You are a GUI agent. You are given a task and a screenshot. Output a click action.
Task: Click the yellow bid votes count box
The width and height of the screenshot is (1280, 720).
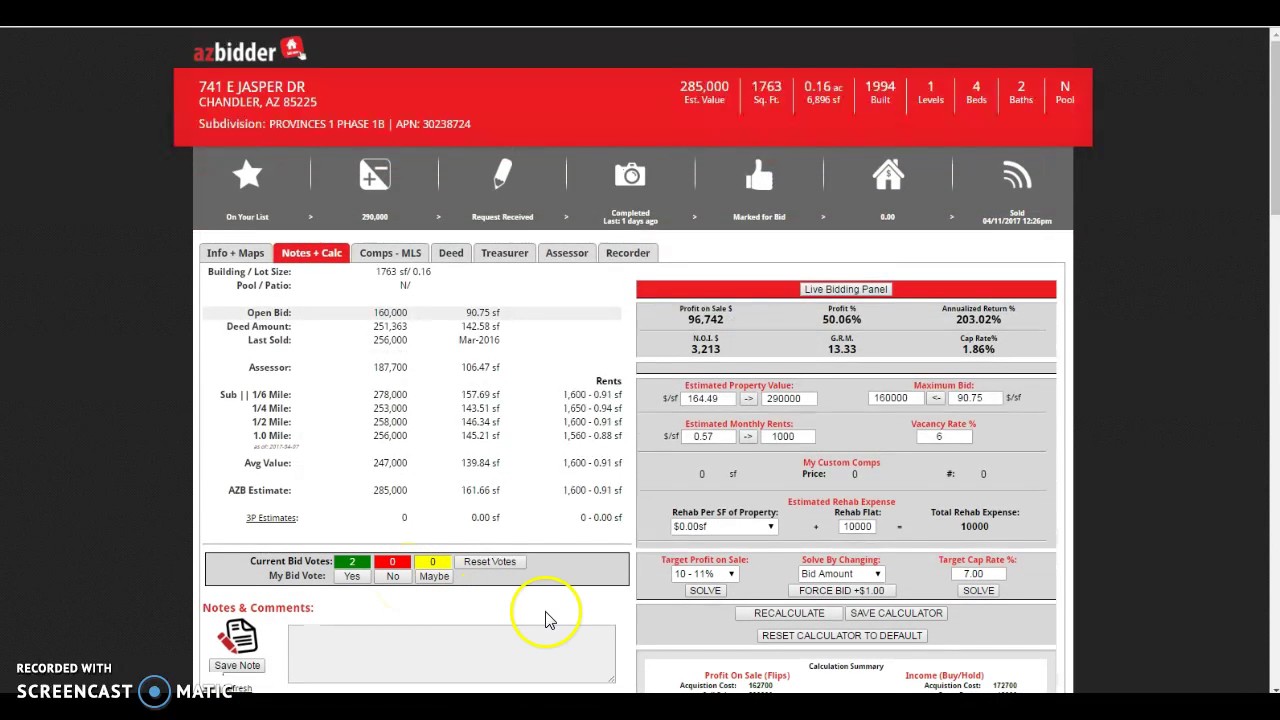tap(433, 562)
